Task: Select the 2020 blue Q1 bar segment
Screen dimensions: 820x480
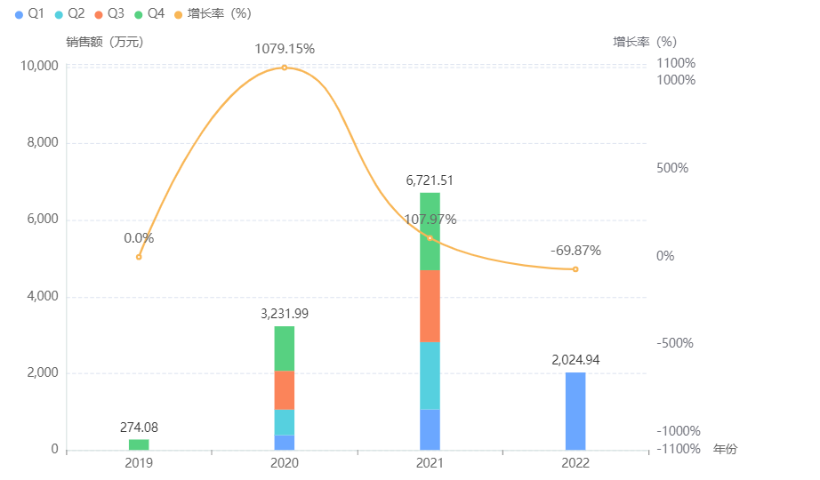Action: [284, 443]
